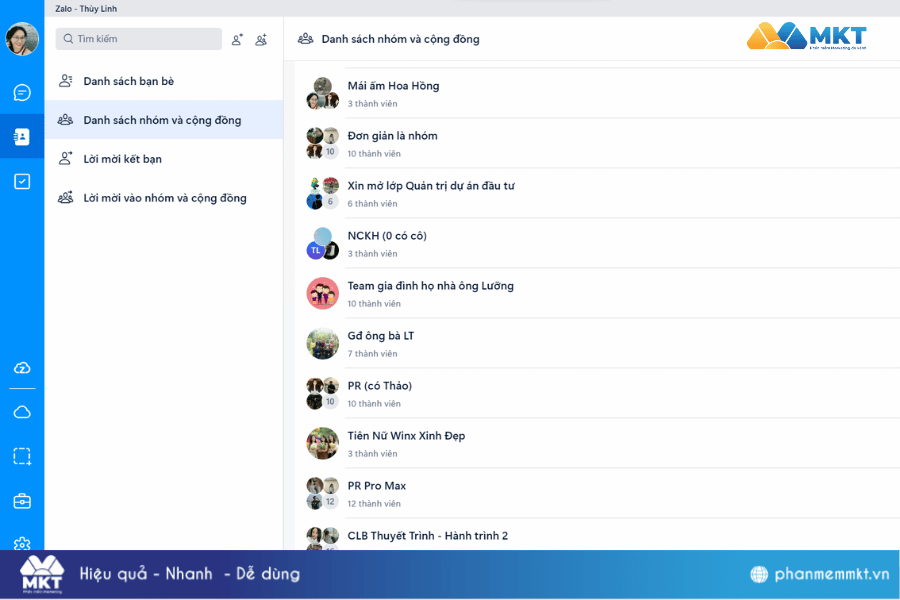This screenshot has width=900, height=600.
Task: Click the Create group icon beside search
Action: (261, 40)
